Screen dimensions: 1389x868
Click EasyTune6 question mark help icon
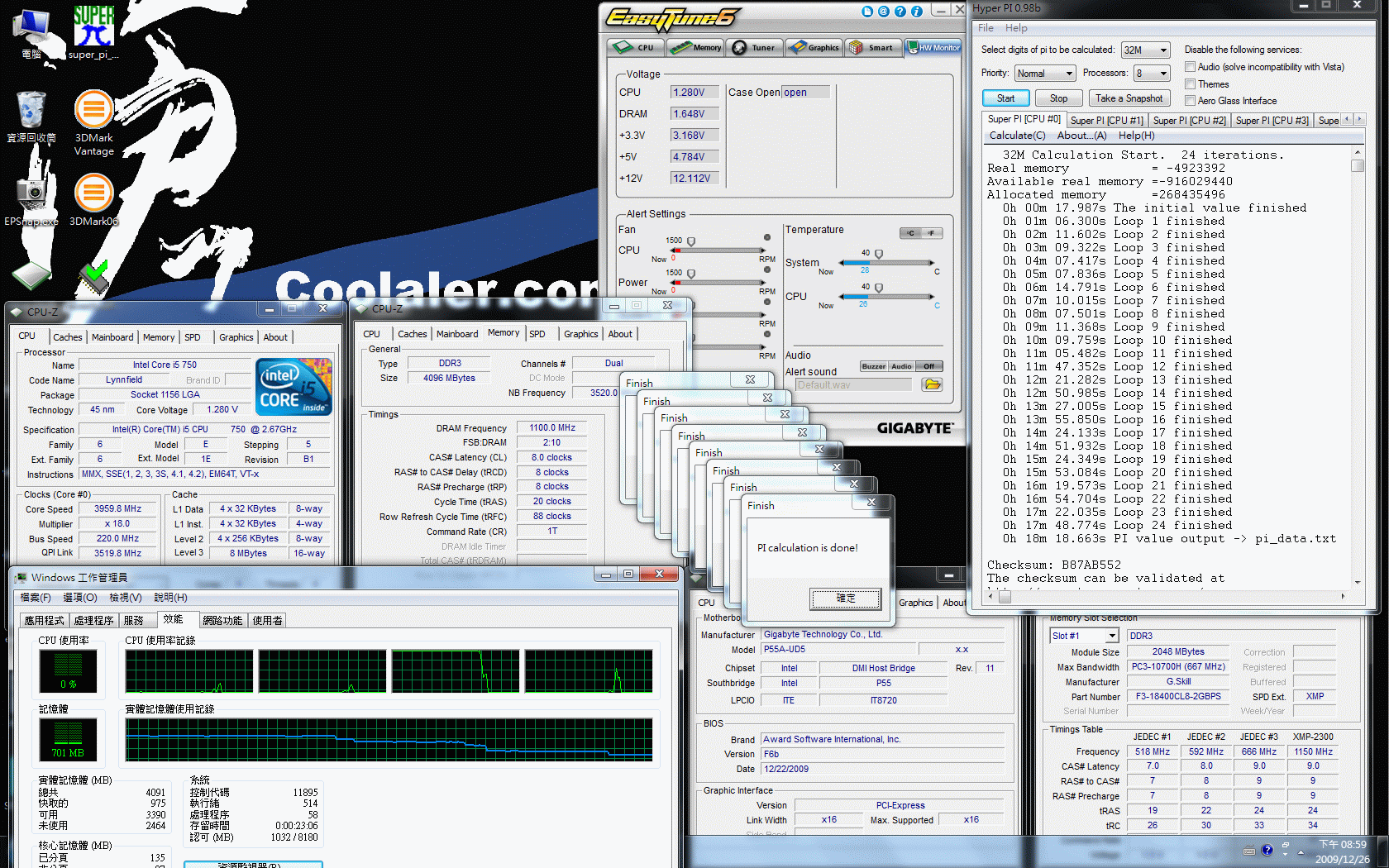click(x=900, y=12)
